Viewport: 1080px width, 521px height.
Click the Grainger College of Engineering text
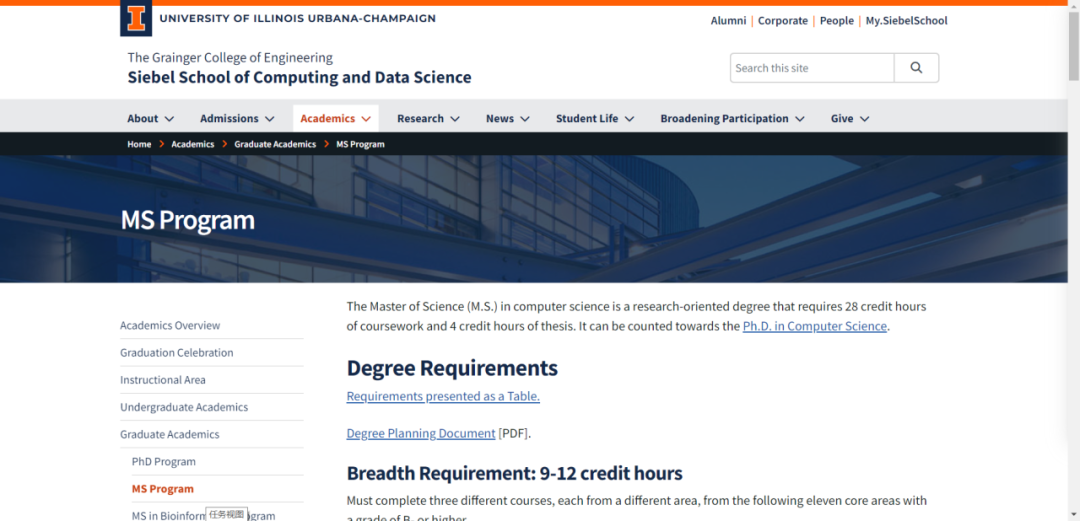(x=230, y=58)
